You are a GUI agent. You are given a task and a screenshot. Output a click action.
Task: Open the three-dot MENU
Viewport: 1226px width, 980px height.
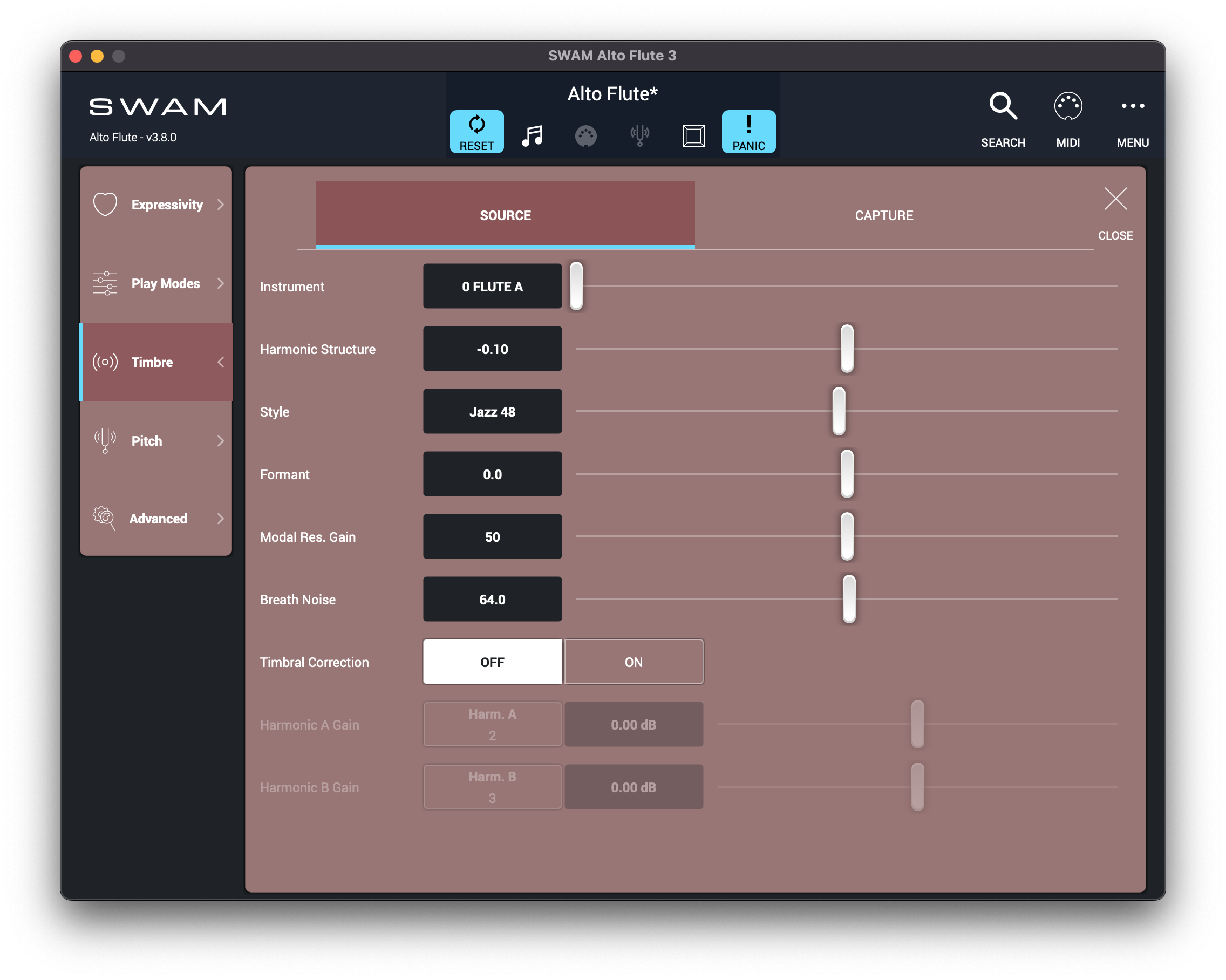point(1132,106)
